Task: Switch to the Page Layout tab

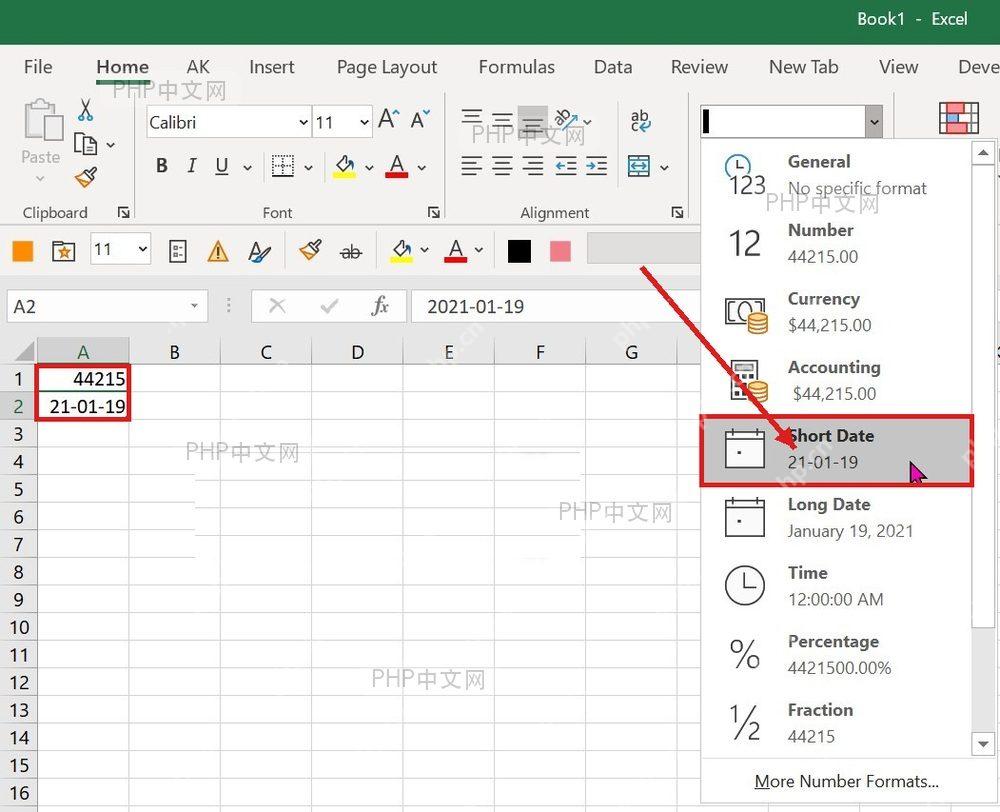Action: tap(386, 67)
